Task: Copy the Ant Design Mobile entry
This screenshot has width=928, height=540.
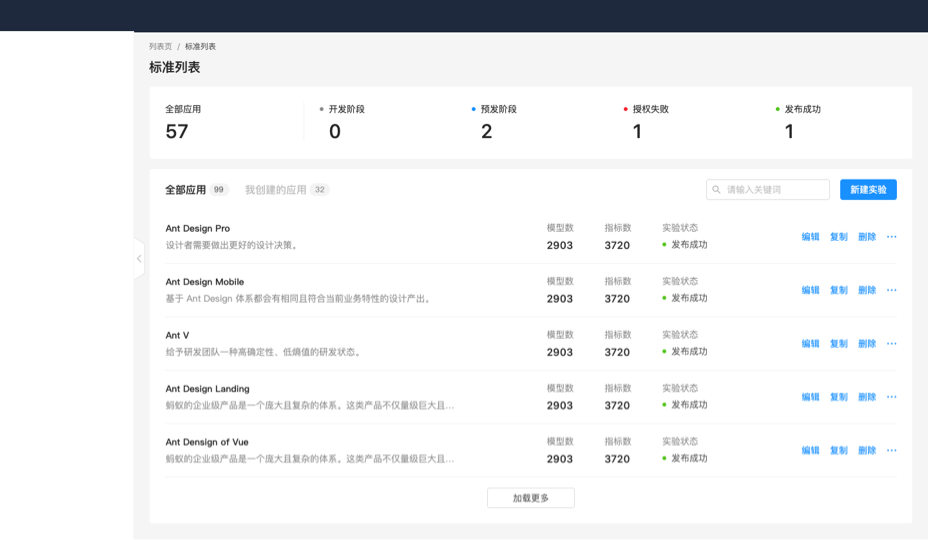Action: (x=839, y=290)
